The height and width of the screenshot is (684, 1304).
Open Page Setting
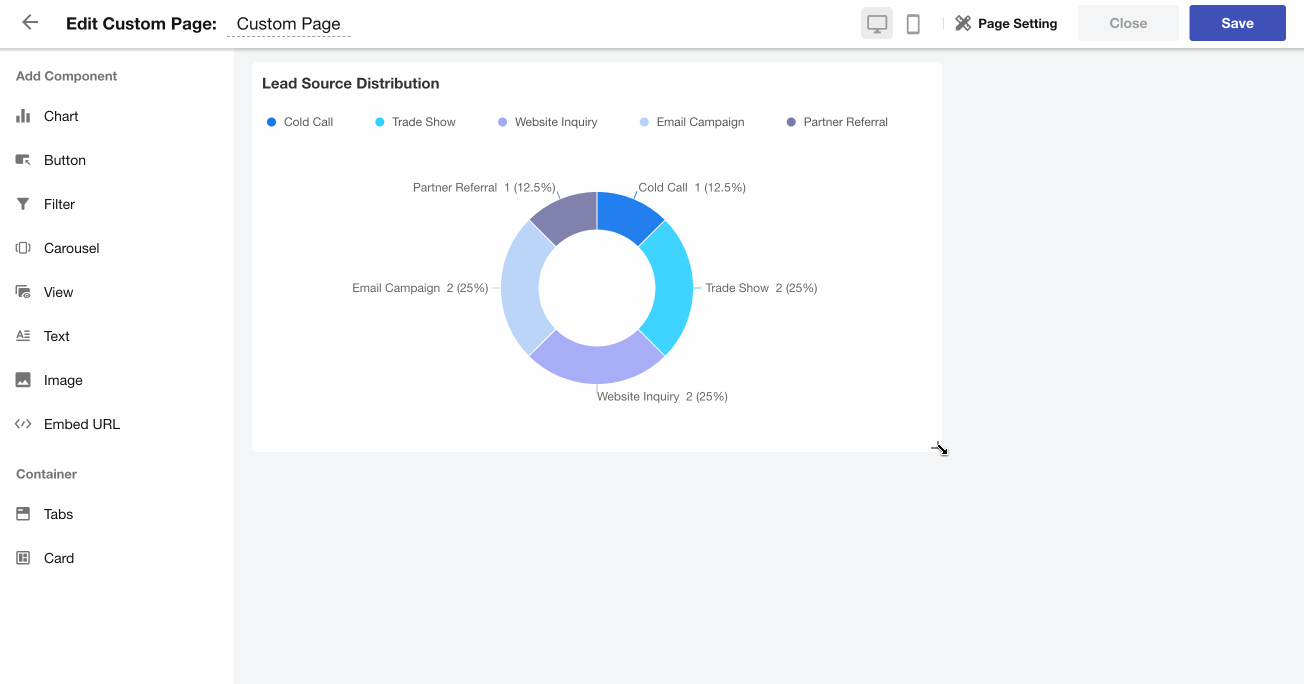point(1006,24)
